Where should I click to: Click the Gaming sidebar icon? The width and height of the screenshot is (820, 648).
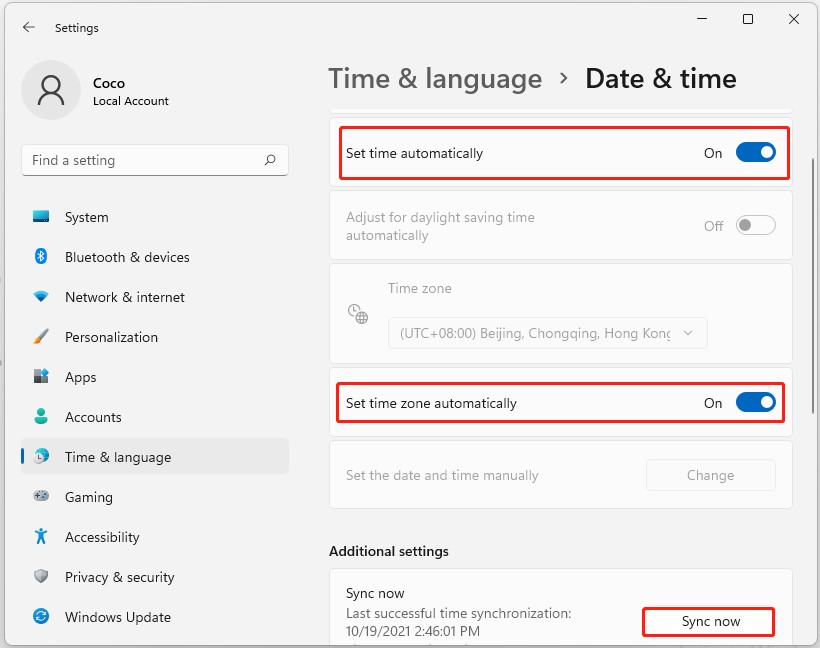click(40, 497)
